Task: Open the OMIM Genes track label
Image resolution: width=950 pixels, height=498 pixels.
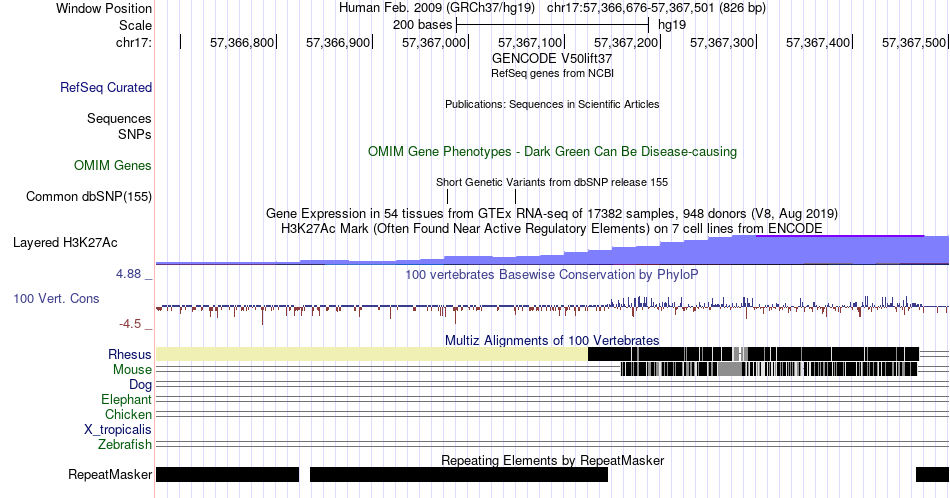Action: click(x=113, y=165)
